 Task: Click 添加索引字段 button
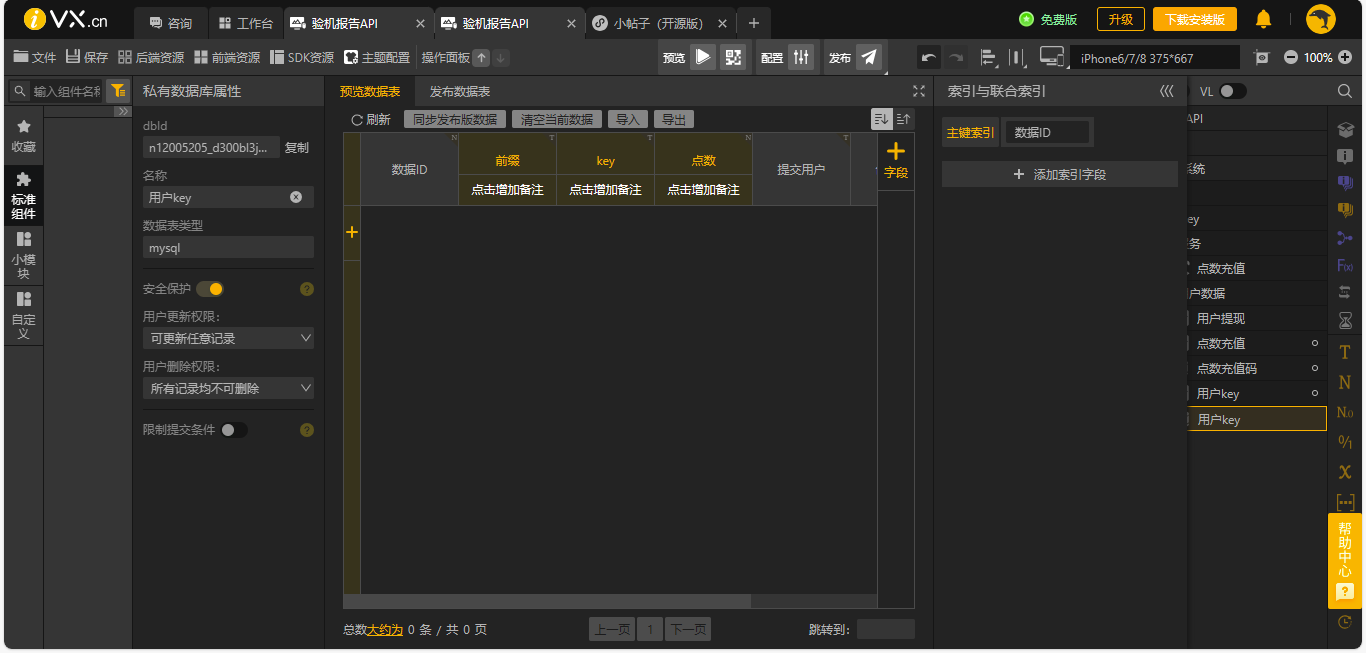(x=1060, y=174)
